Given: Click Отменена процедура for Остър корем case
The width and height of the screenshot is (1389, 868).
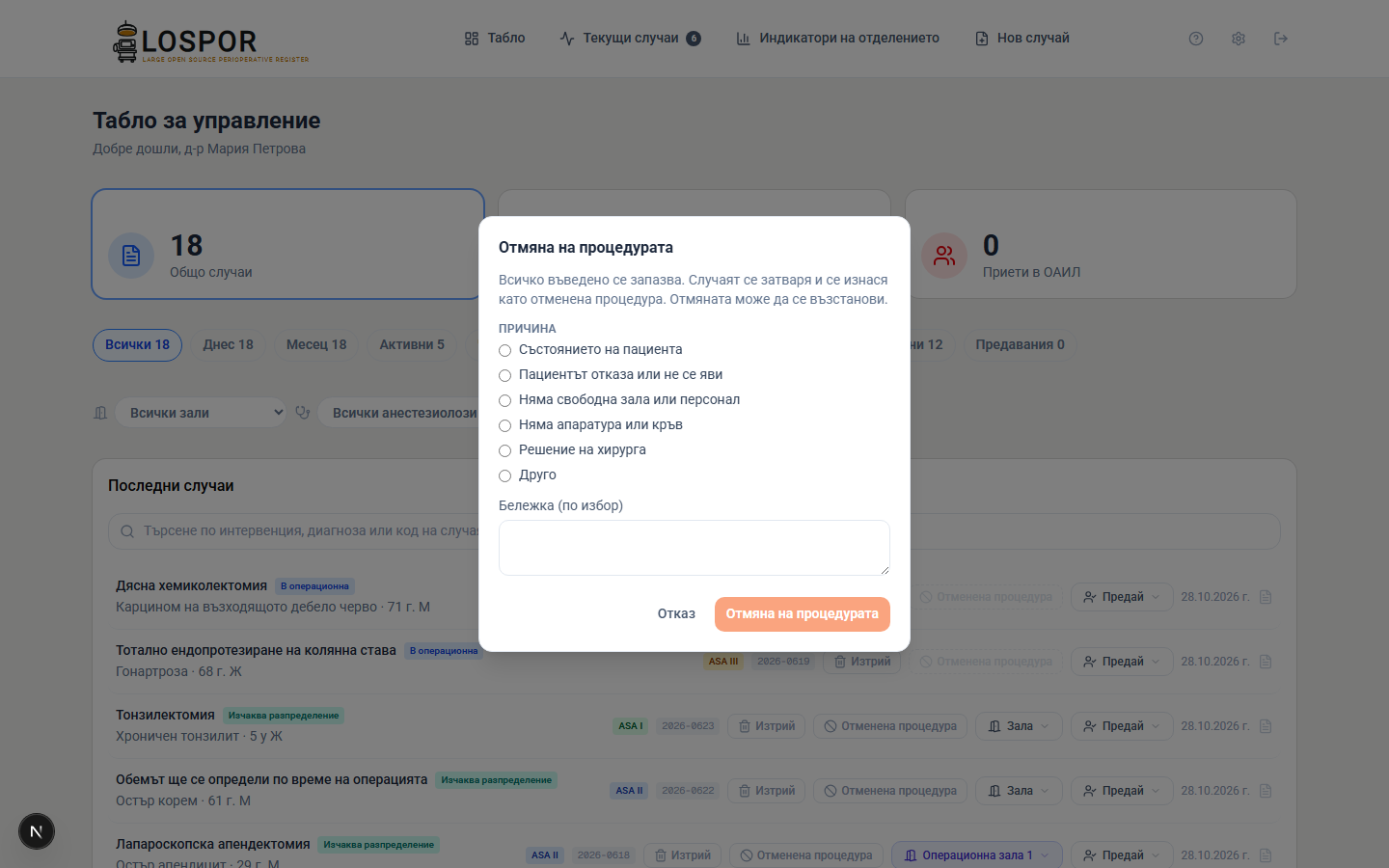Looking at the screenshot, I should click(890, 791).
